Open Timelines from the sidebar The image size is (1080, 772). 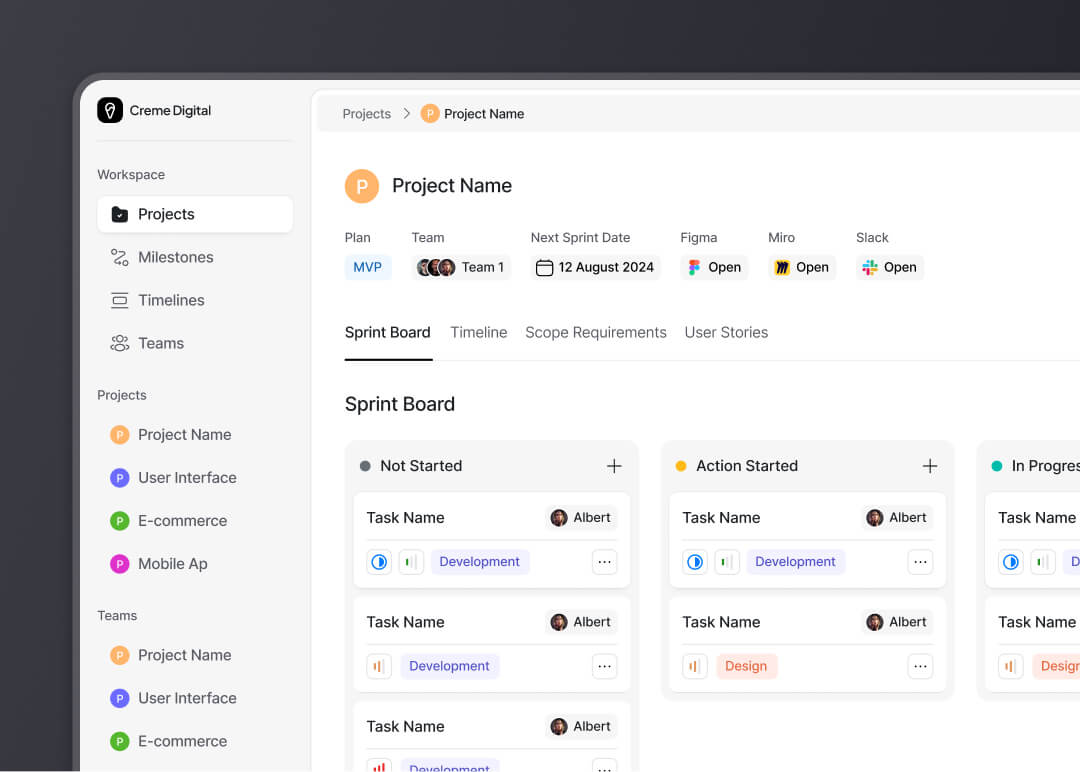171,300
